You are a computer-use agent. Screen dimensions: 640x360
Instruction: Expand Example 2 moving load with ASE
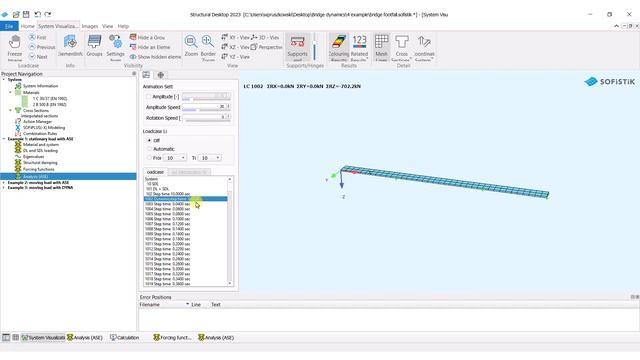(x=4, y=183)
